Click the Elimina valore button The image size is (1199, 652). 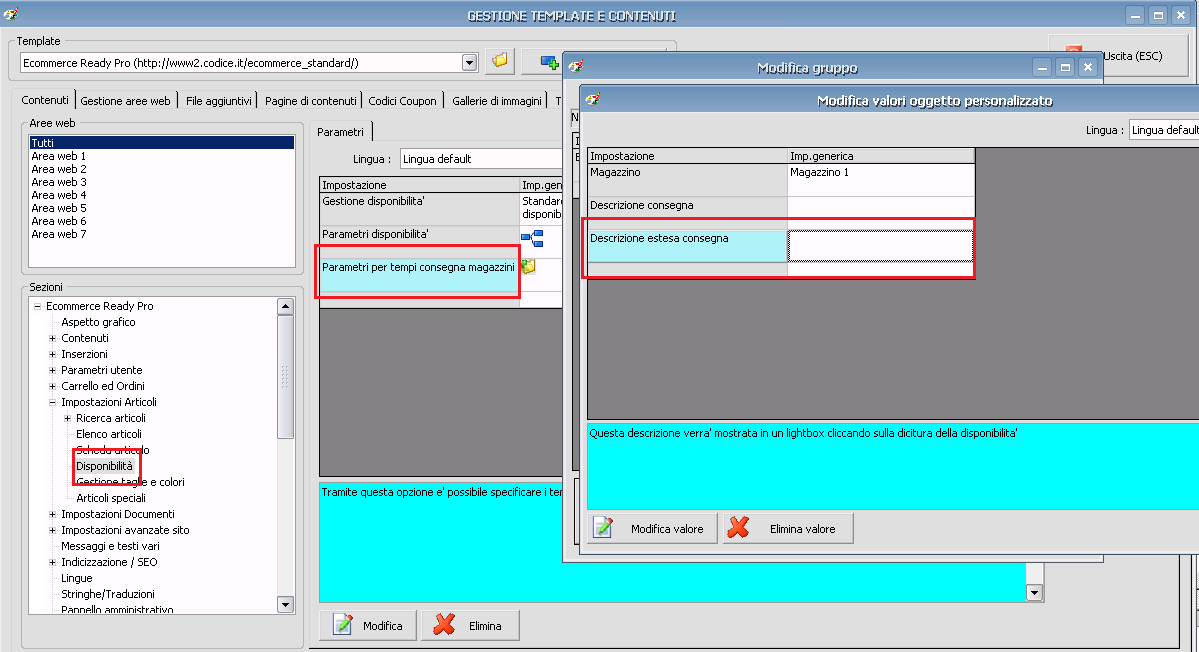click(x=788, y=528)
